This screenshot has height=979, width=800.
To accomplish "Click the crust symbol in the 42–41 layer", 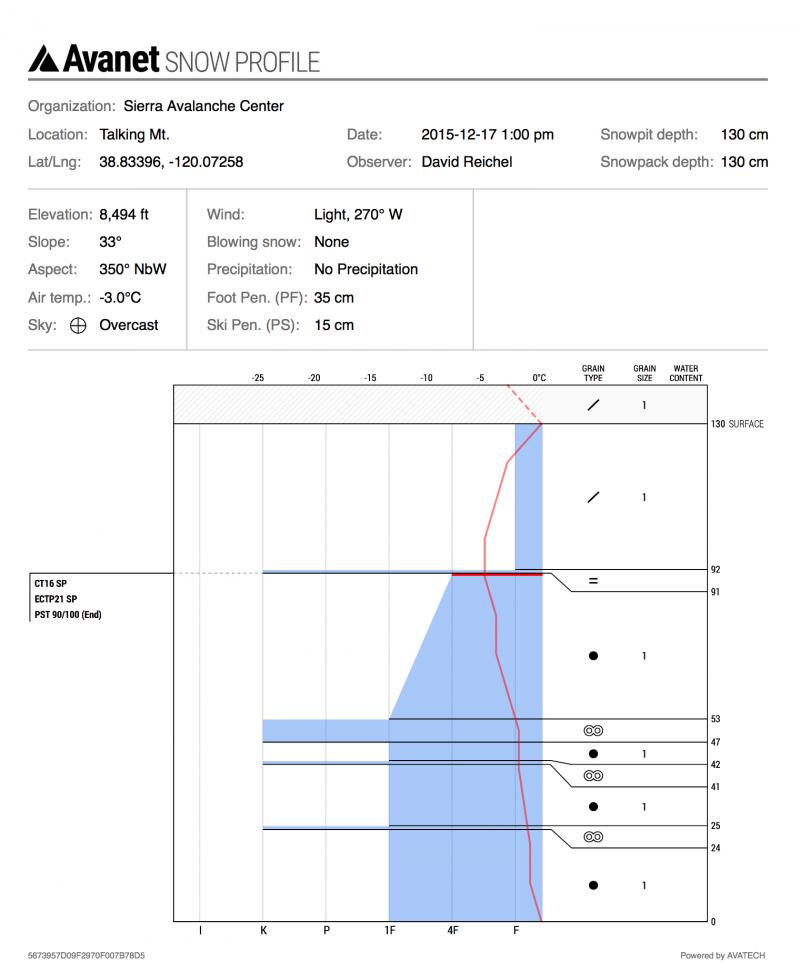I will [x=593, y=775].
